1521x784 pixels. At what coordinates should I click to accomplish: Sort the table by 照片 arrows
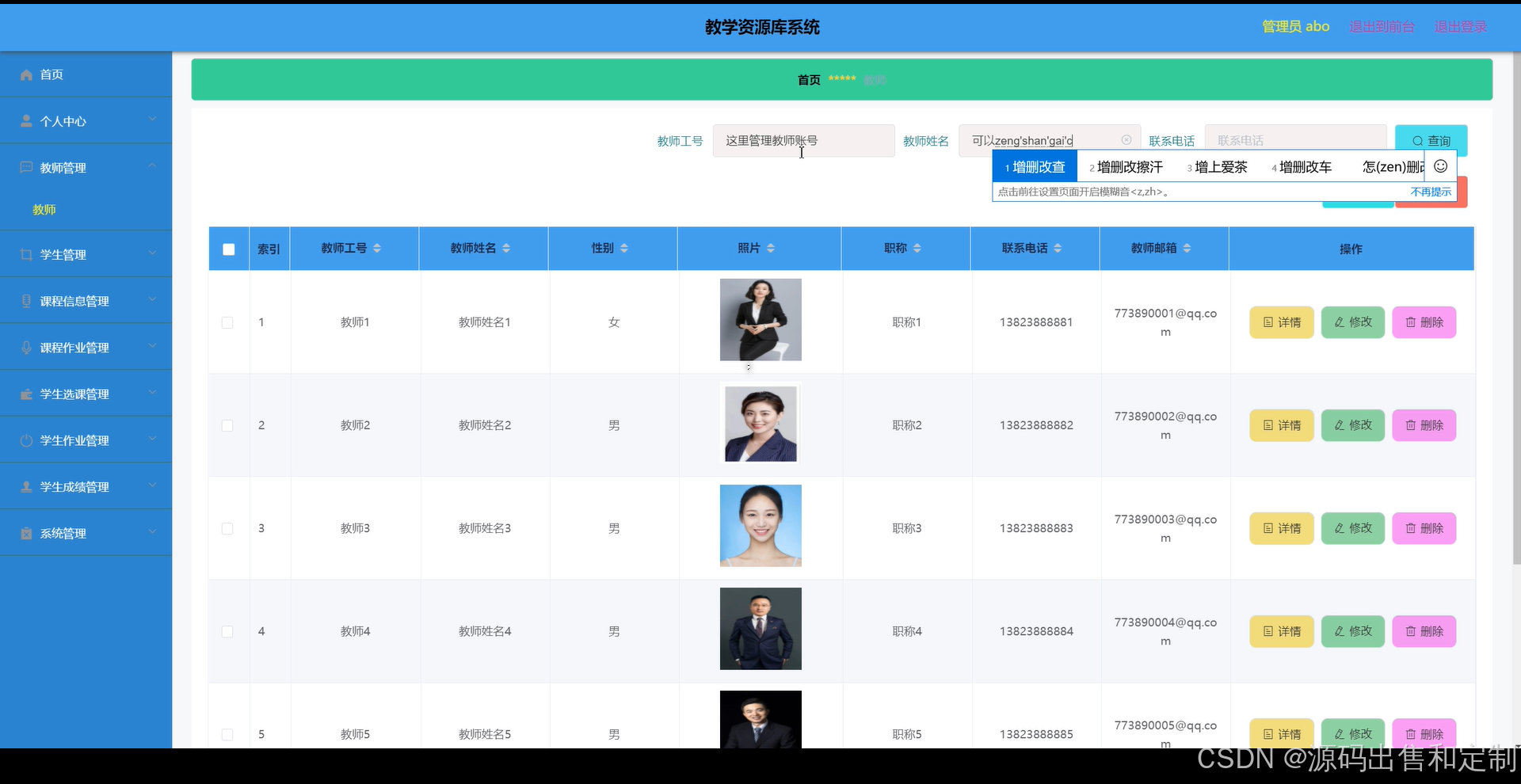(x=771, y=249)
